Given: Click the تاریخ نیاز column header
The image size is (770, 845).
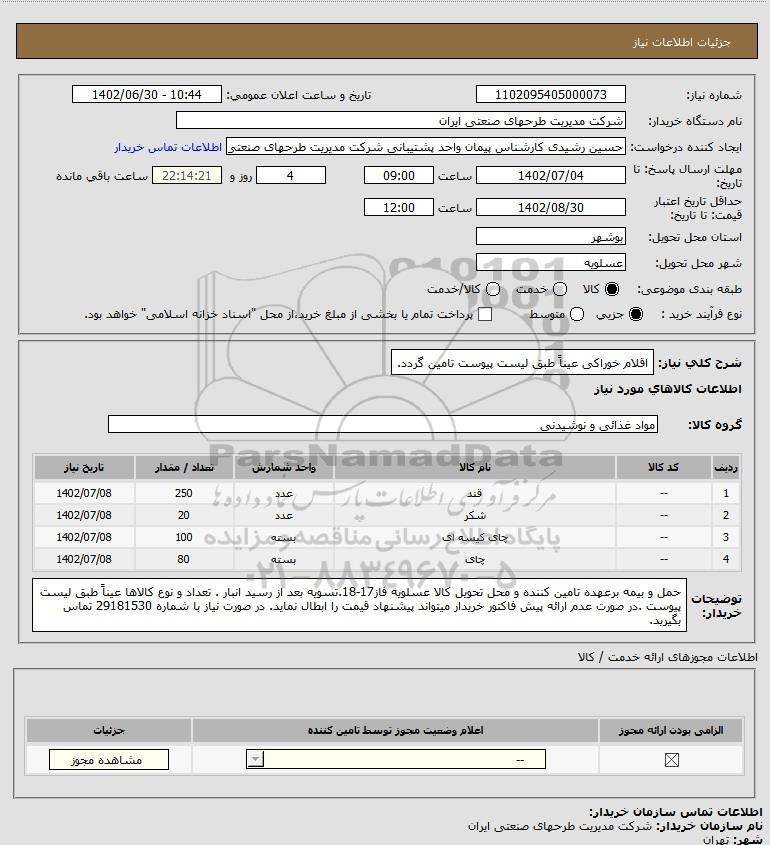Looking at the screenshot, I should point(84,468).
